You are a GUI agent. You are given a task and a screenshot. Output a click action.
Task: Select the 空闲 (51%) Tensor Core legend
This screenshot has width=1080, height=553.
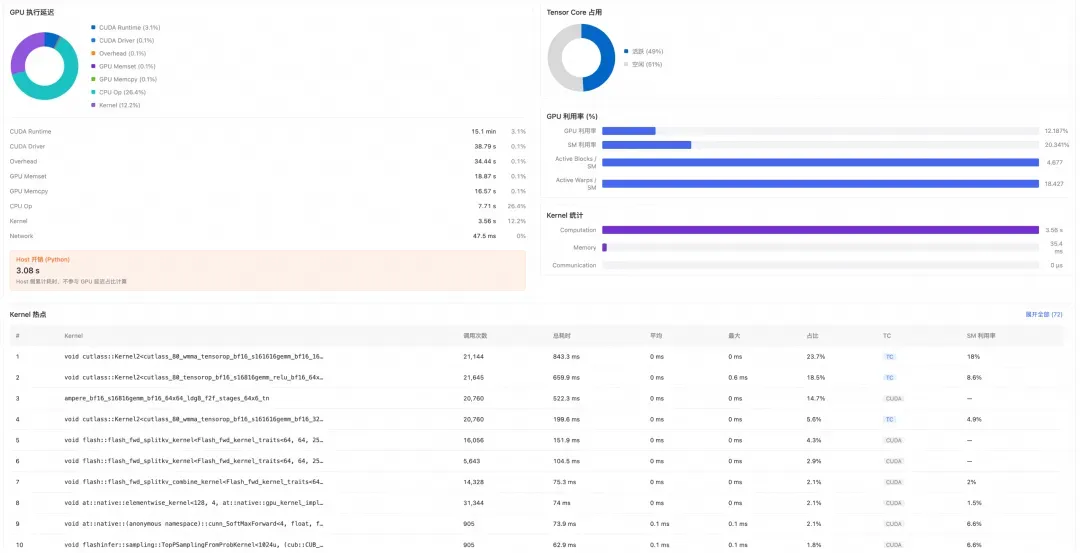click(x=643, y=65)
